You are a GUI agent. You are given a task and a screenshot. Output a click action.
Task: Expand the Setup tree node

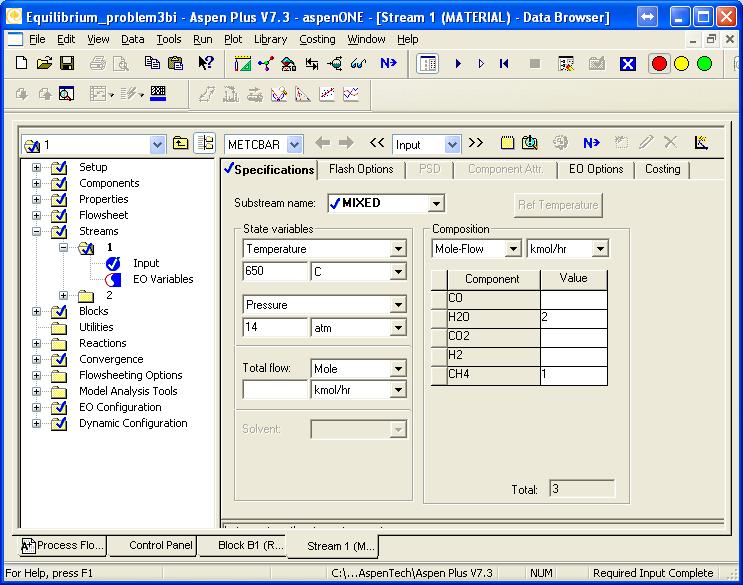point(36,167)
